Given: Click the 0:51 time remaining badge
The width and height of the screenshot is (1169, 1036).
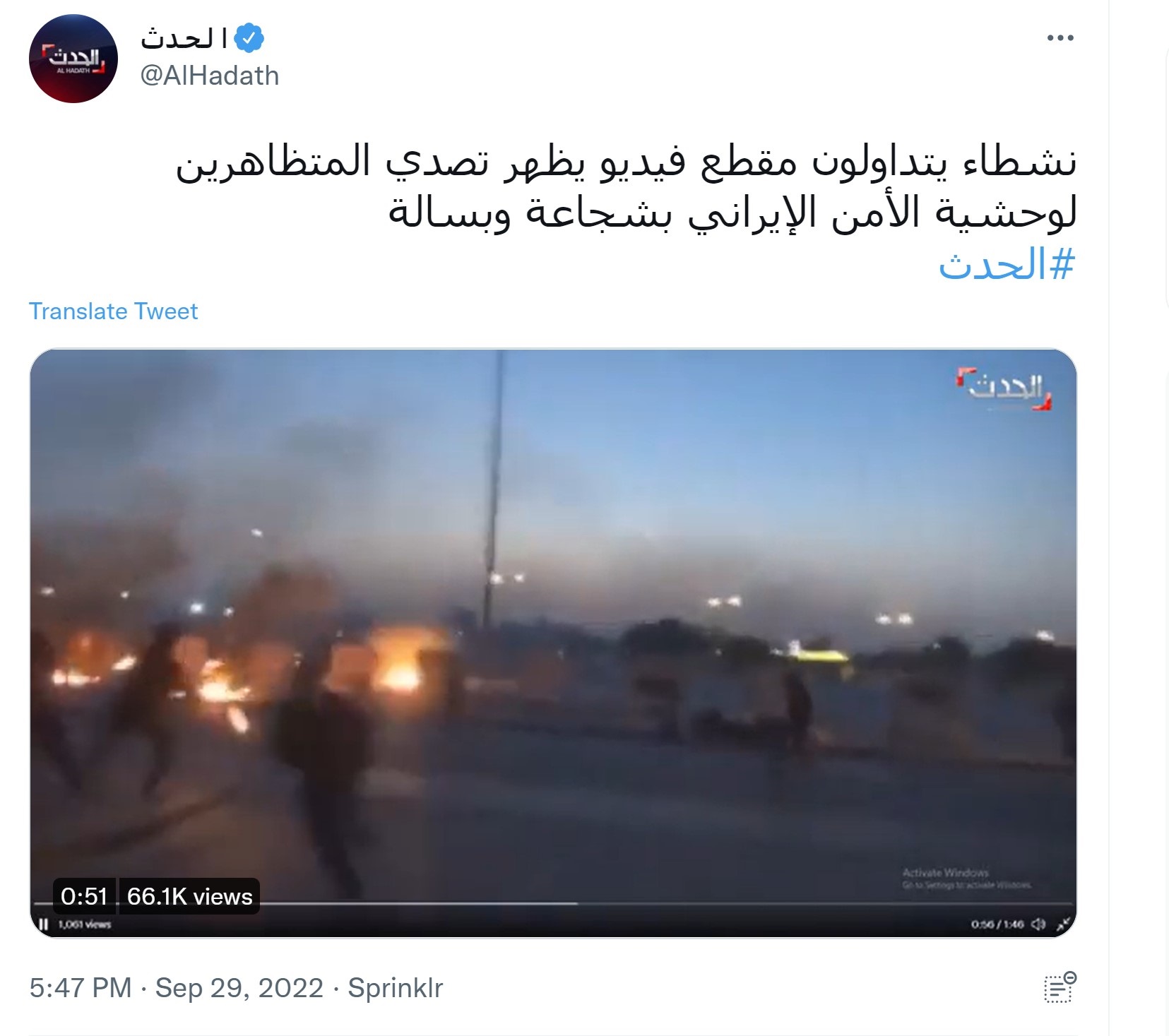Looking at the screenshot, I should [84, 896].
